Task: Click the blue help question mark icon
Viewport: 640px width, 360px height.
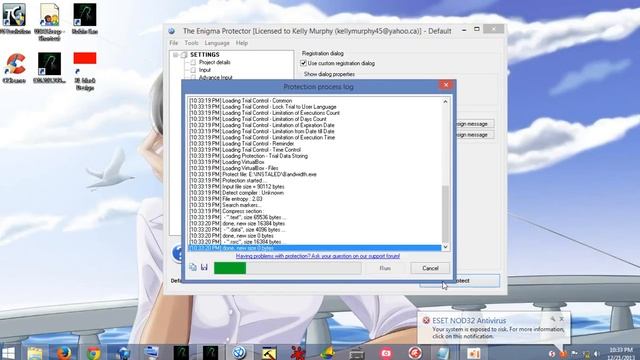Action: (178, 253)
